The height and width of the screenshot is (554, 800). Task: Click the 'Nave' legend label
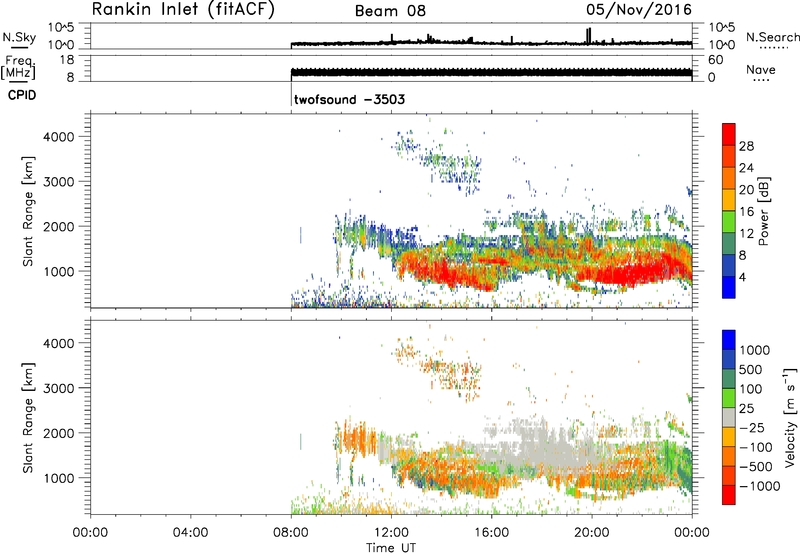pyautogui.click(x=761, y=70)
